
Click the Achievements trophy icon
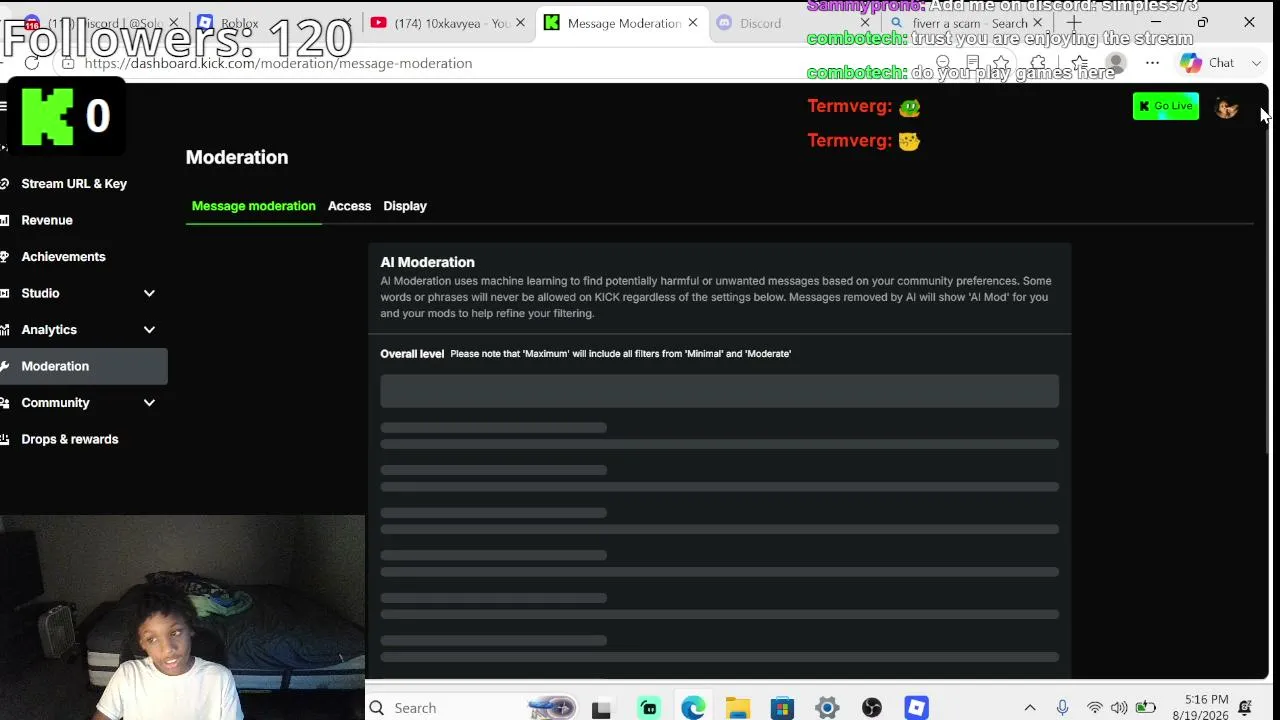(5, 257)
